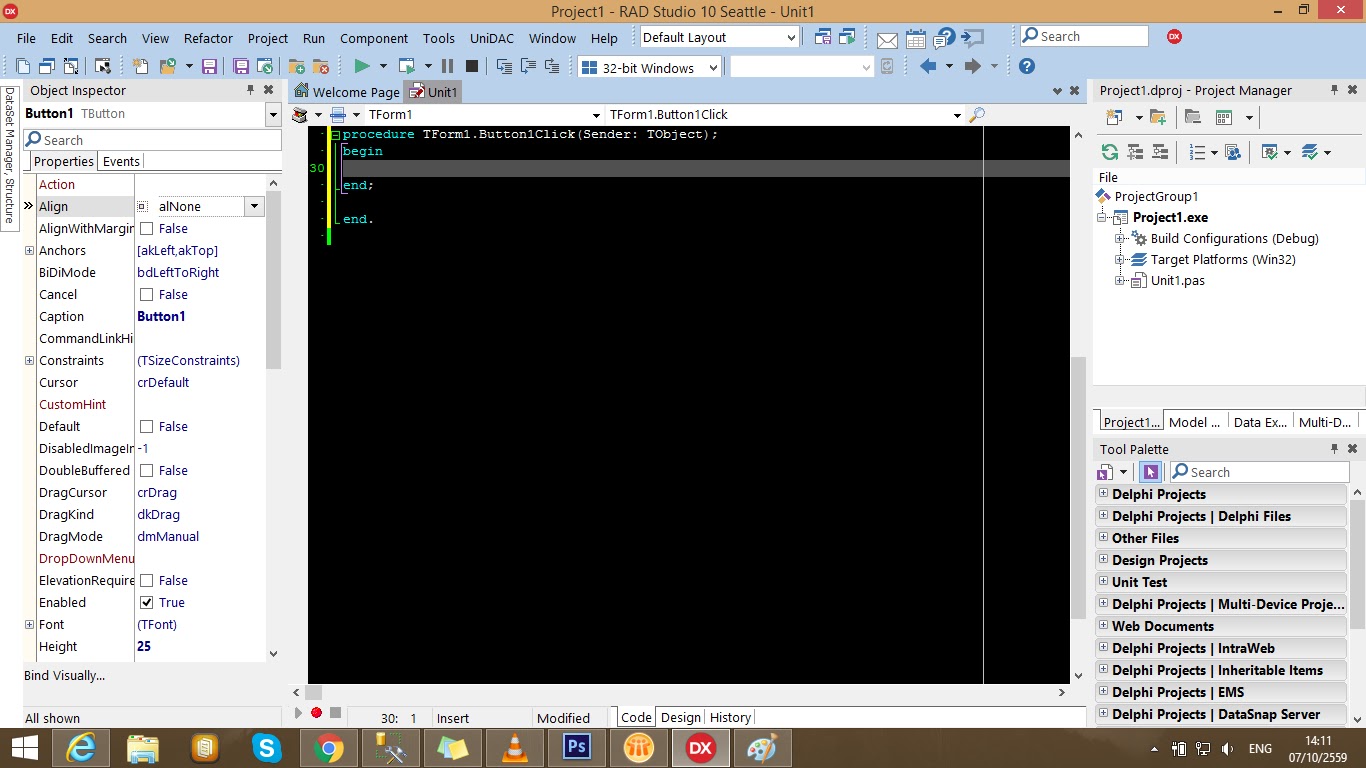Image resolution: width=1366 pixels, height=768 pixels.
Task: Switch to the History tab
Action: tap(730, 717)
